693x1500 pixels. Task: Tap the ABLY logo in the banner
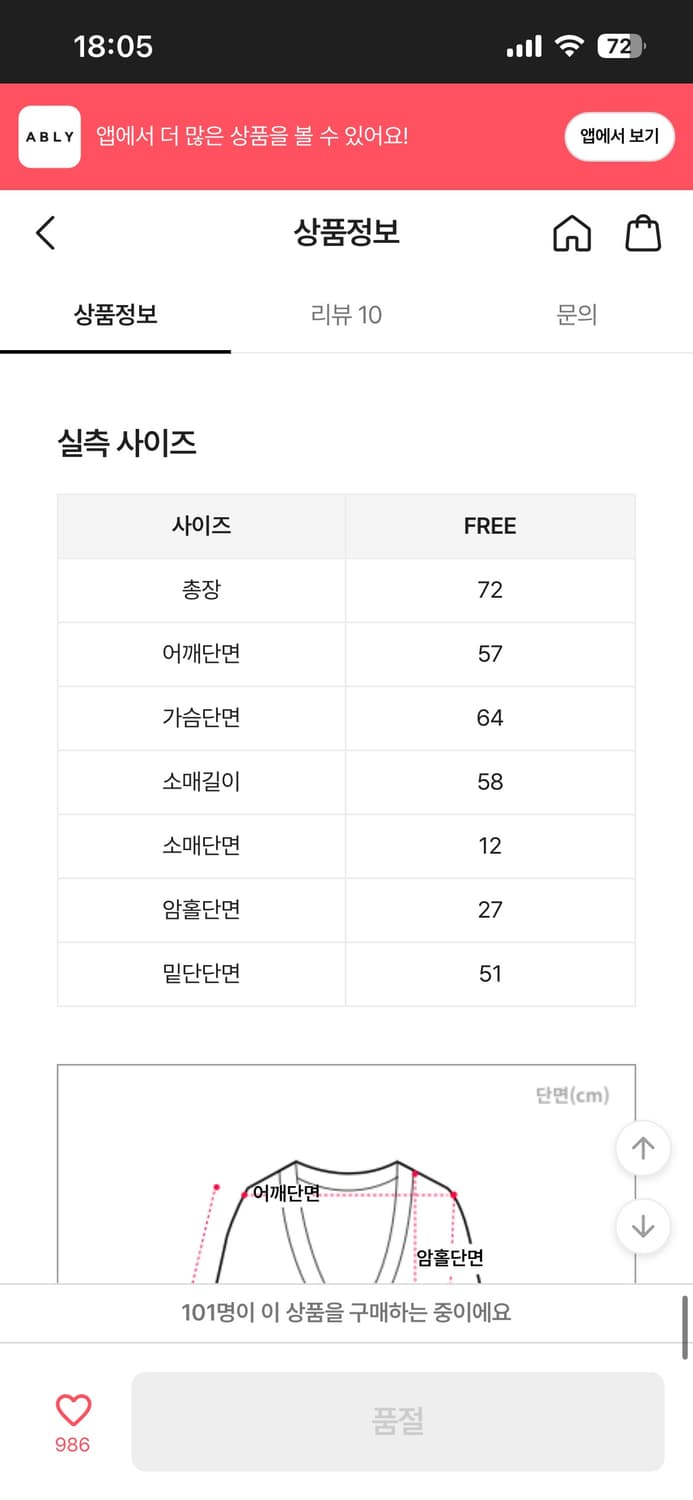pyautogui.click(x=49, y=136)
